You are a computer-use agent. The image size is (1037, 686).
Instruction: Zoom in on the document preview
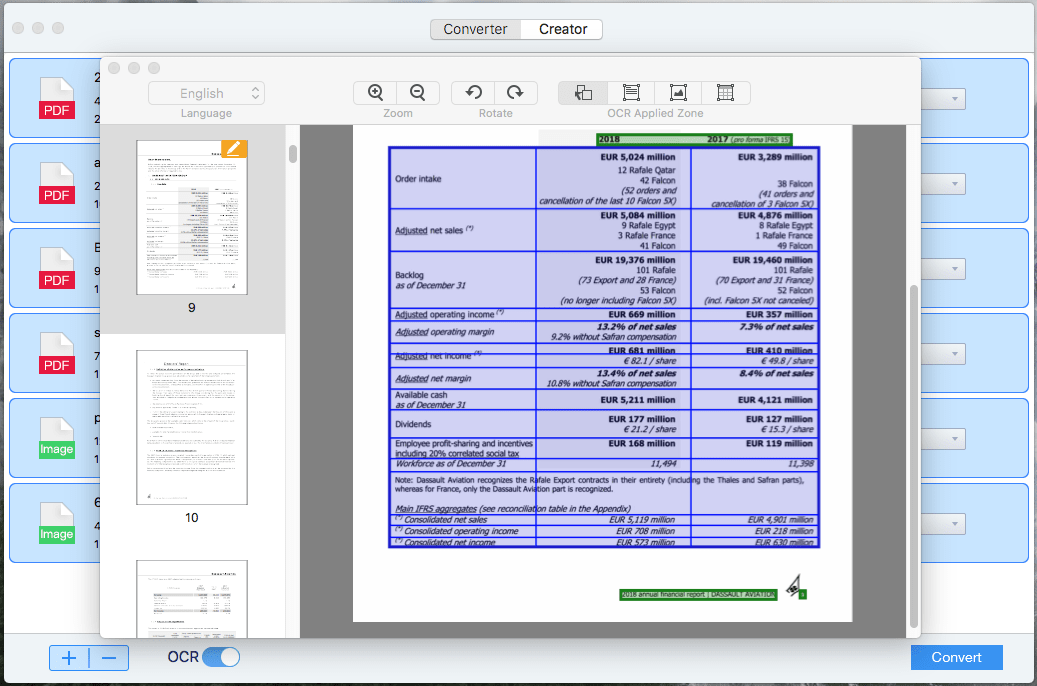374,92
